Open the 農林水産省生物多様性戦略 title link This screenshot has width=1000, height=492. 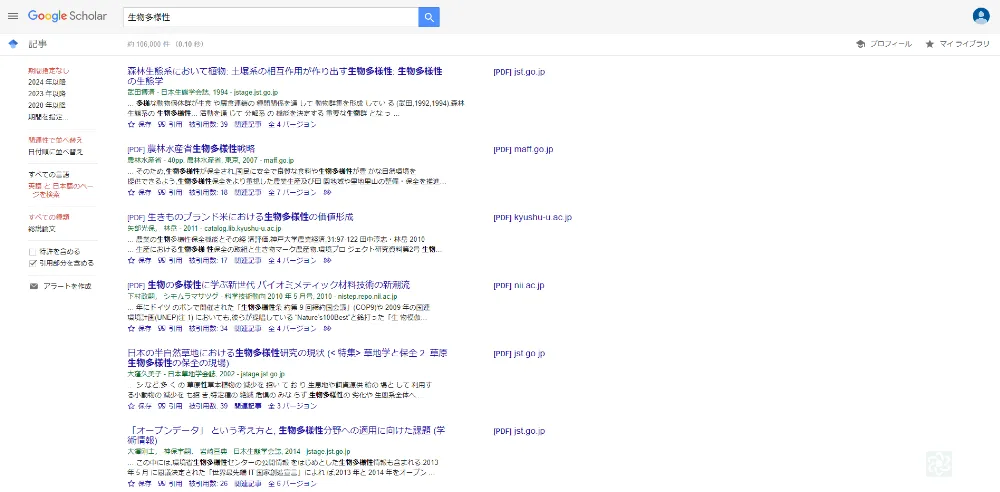202,149
